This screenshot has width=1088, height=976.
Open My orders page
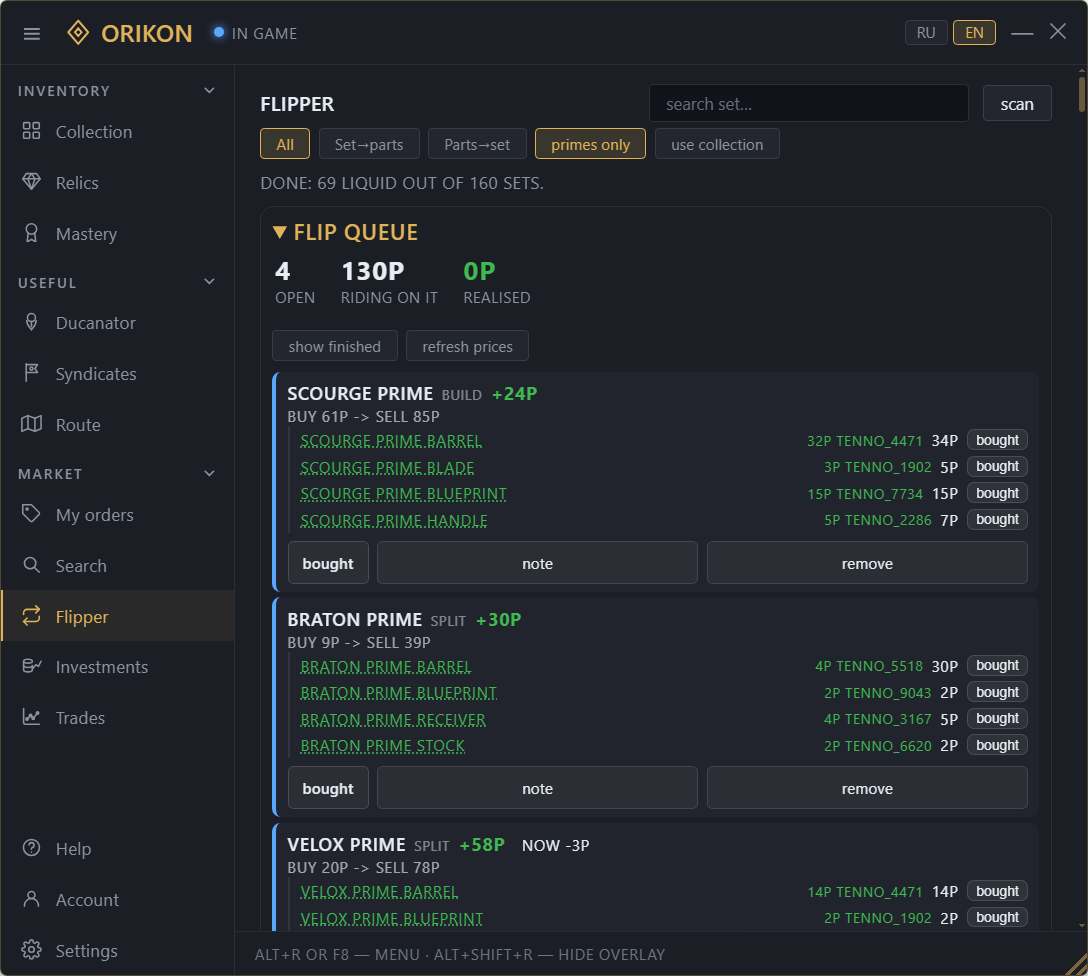(x=117, y=515)
